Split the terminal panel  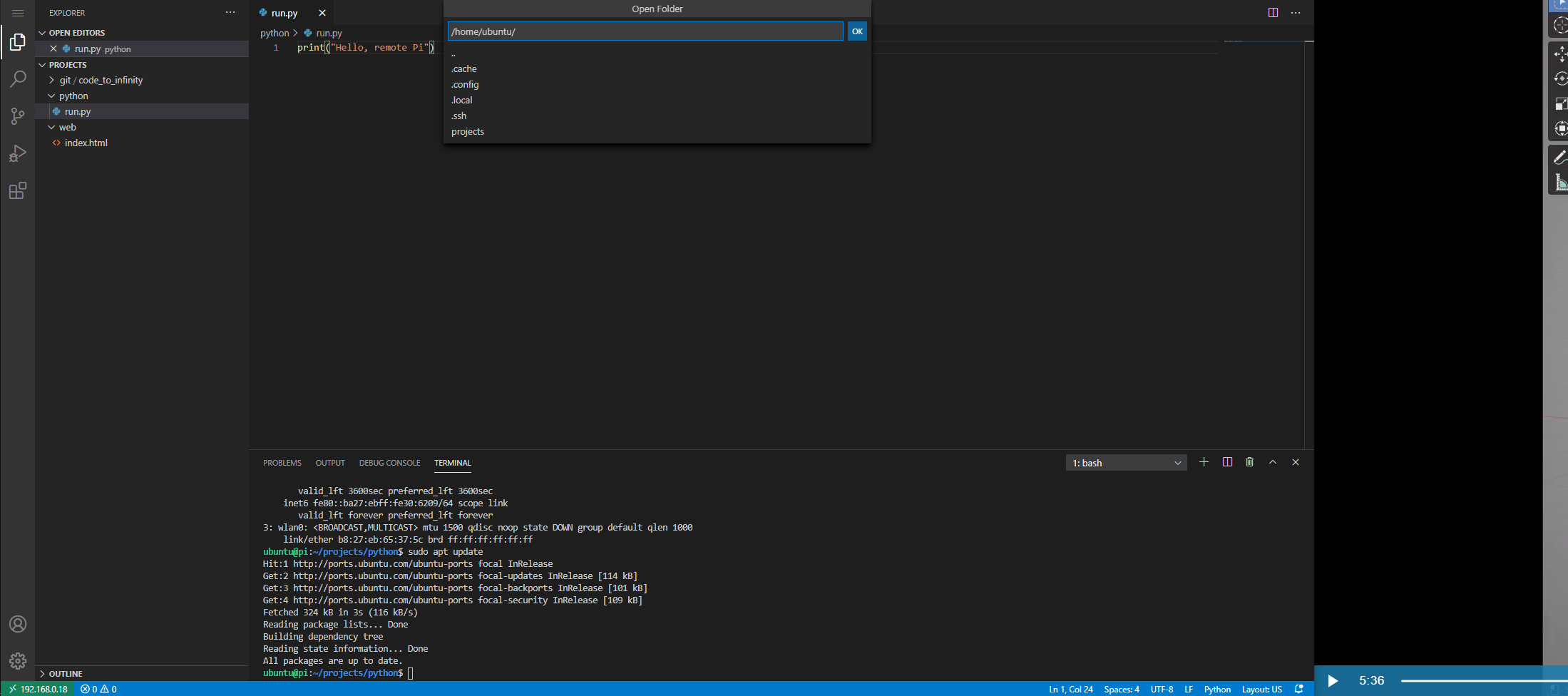[1227, 462]
